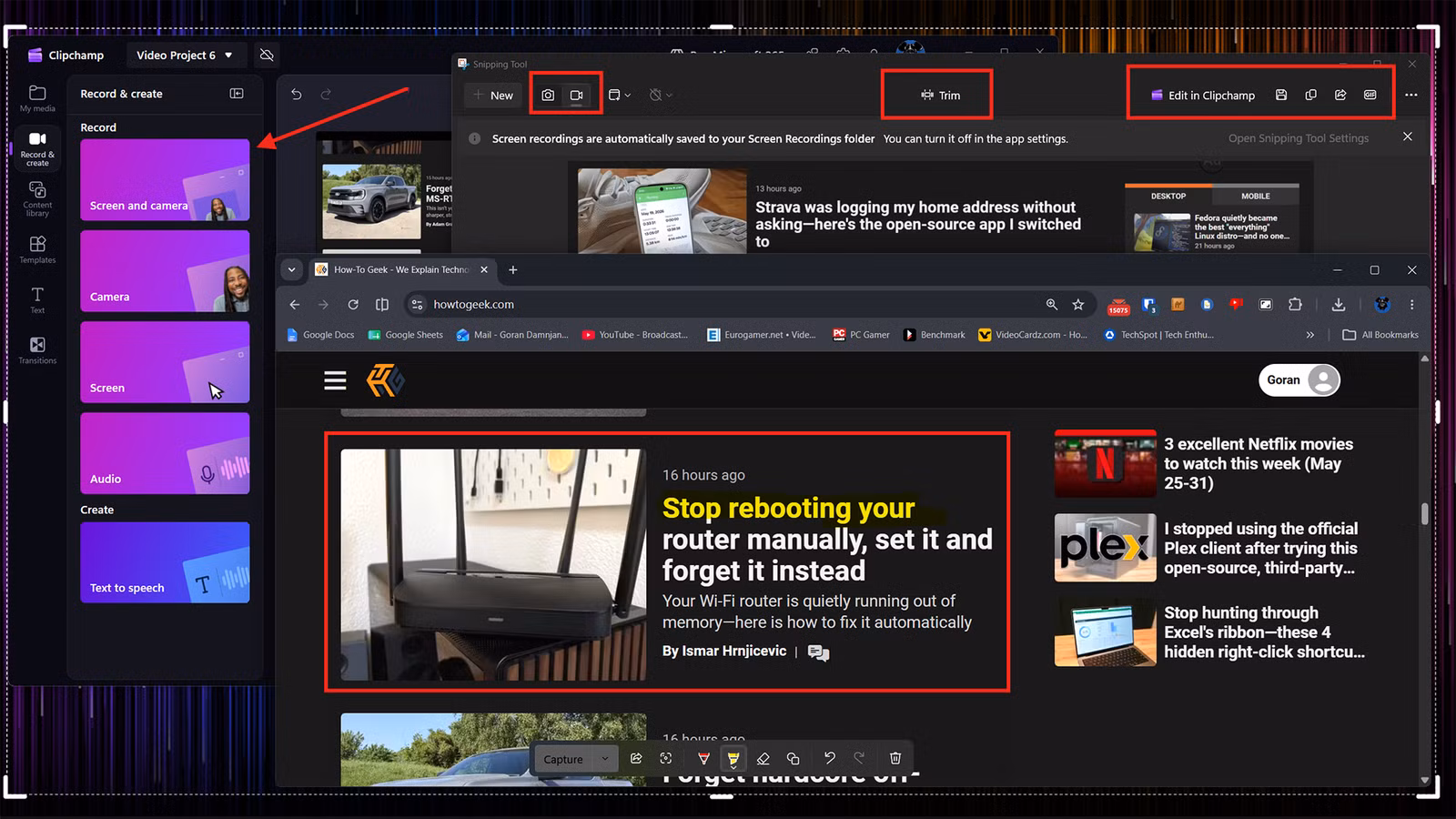Select red pen in capture toolbar
The height and width of the screenshot is (819, 1456).
[703, 758]
